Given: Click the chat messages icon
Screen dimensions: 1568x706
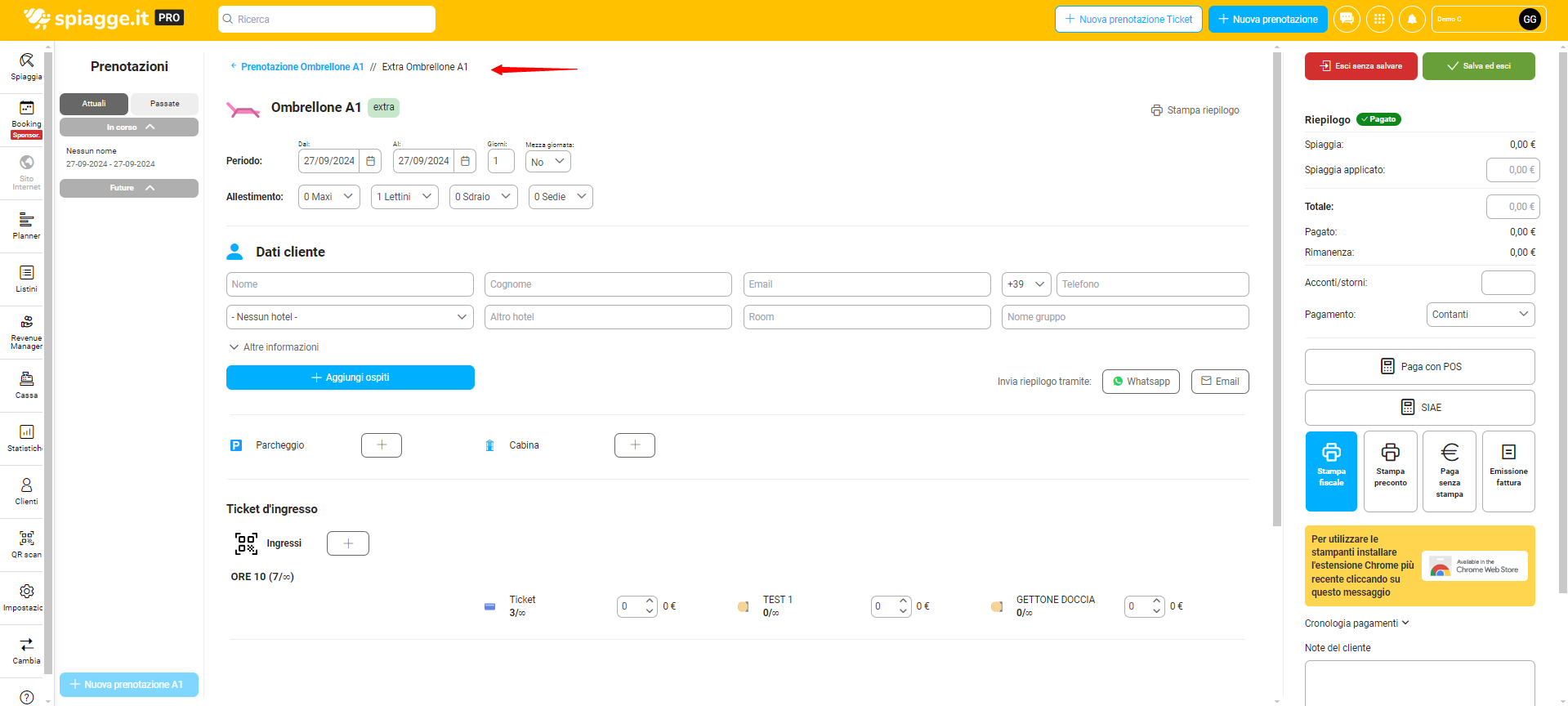Looking at the screenshot, I should [x=1347, y=19].
